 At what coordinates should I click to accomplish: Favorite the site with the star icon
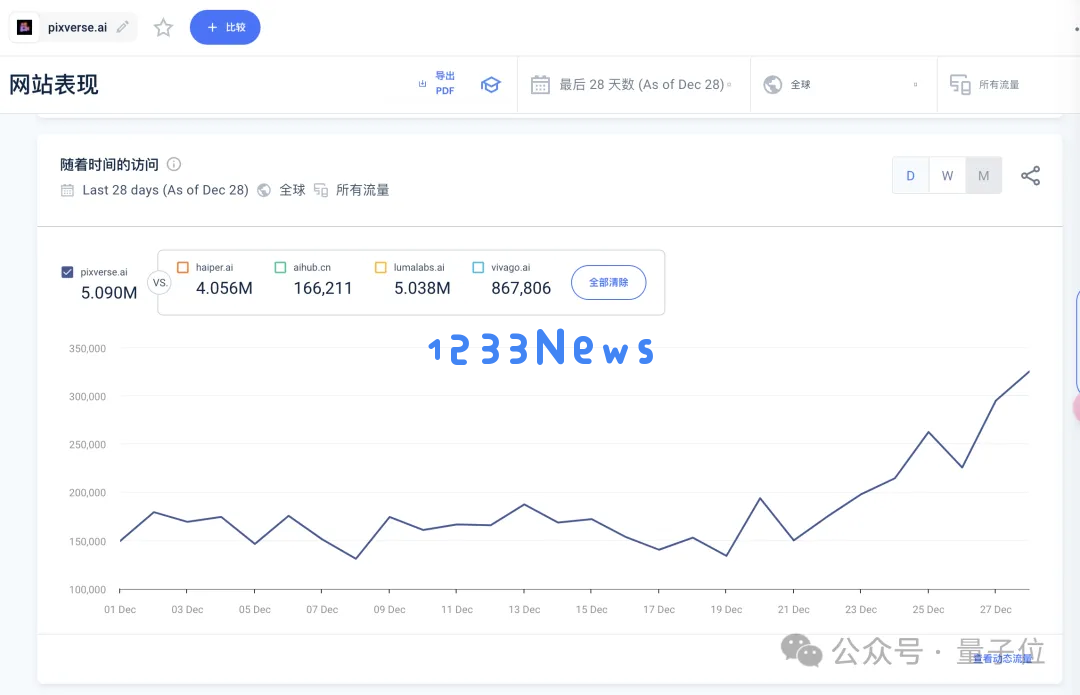click(x=163, y=28)
